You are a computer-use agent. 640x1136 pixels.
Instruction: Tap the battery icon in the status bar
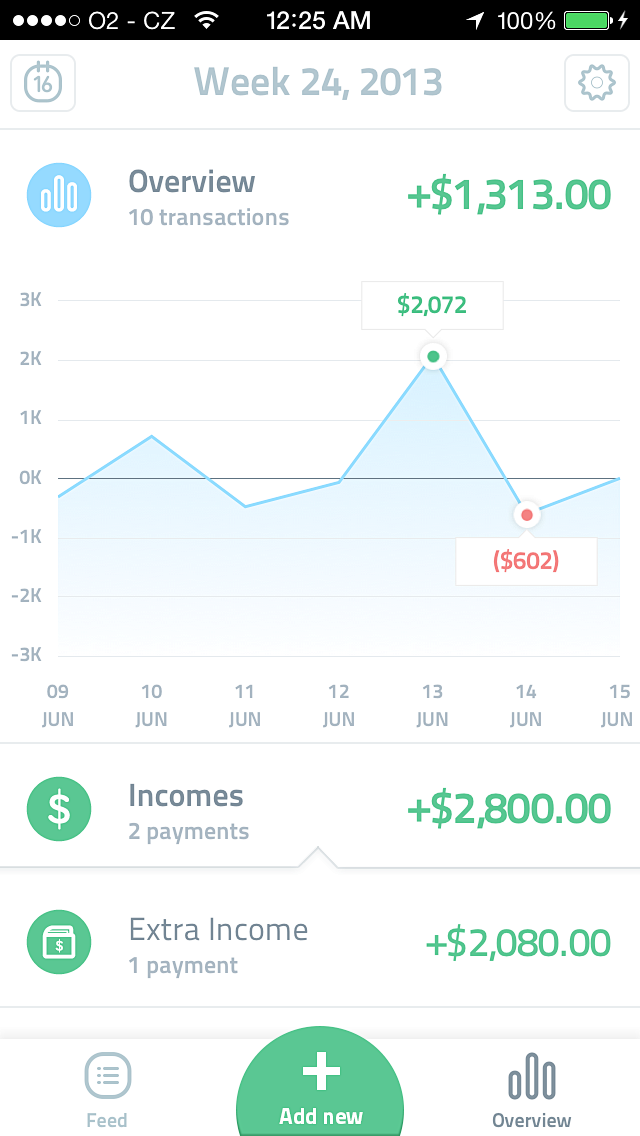tap(588, 20)
